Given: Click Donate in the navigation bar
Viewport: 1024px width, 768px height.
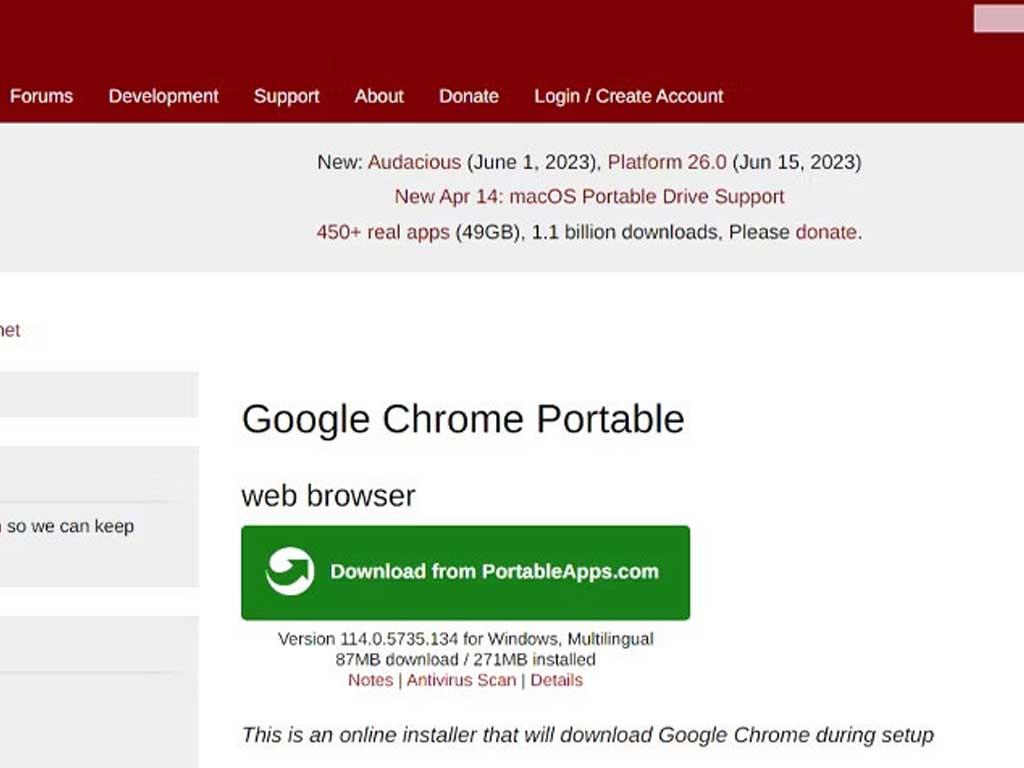Looking at the screenshot, I should pyautogui.click(x=468, y=96).
